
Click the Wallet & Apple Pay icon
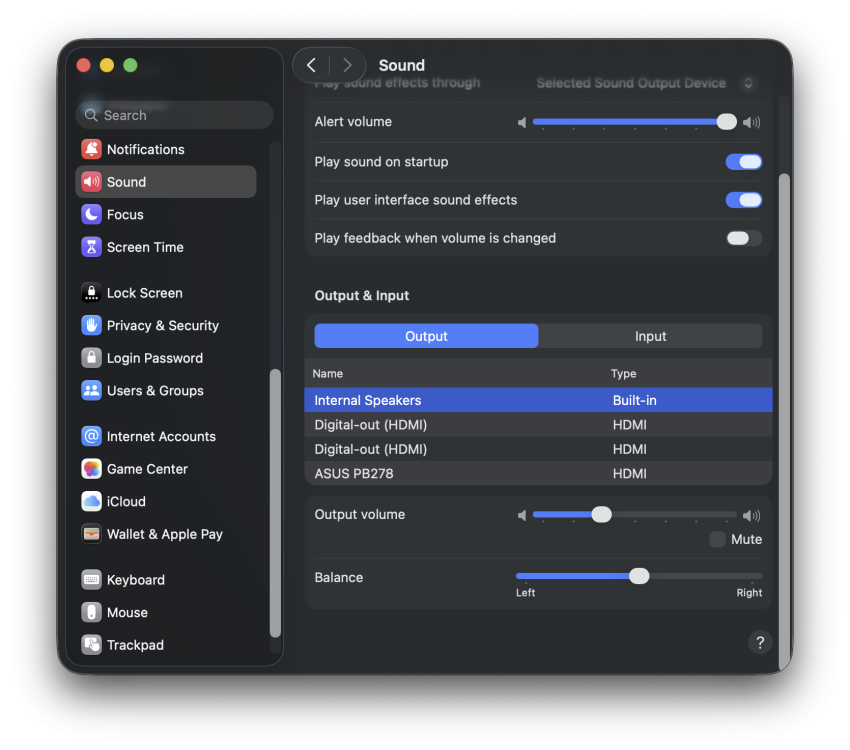pyautogui.click(x=91, y=534)
